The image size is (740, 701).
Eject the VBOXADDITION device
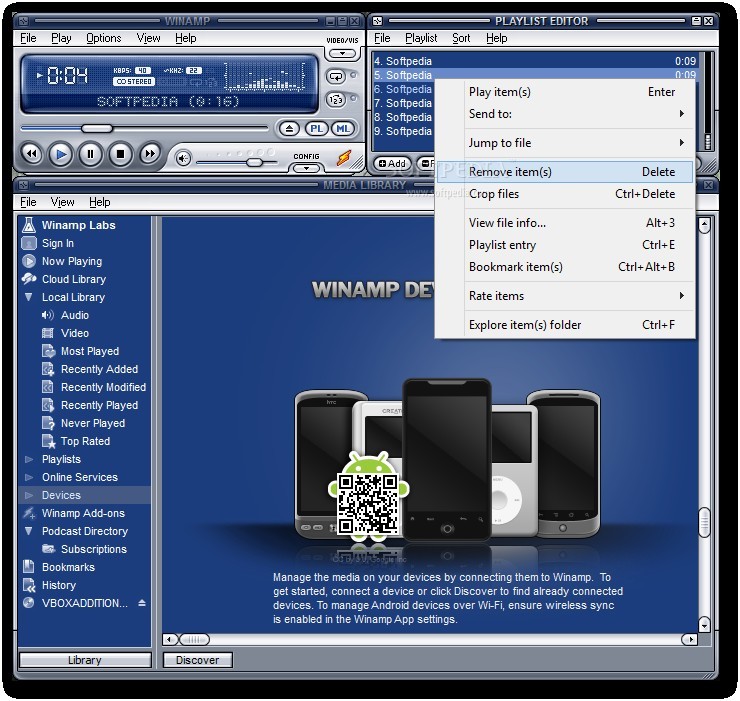142,603
